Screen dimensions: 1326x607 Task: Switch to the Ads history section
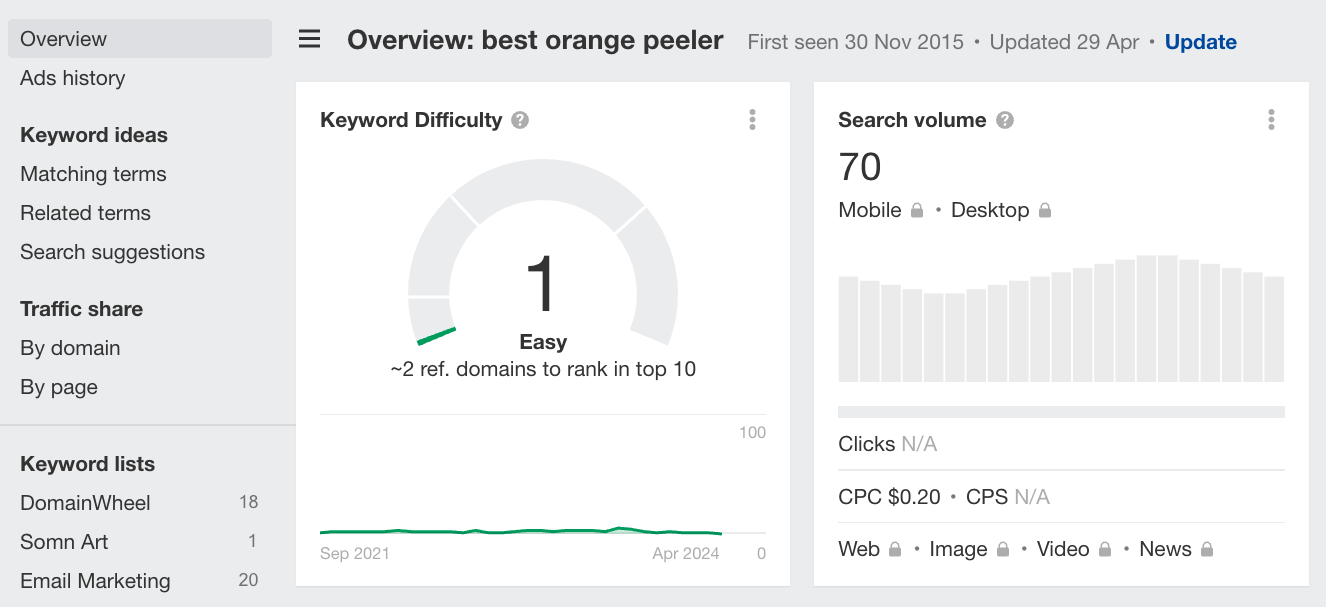(72, 78)
